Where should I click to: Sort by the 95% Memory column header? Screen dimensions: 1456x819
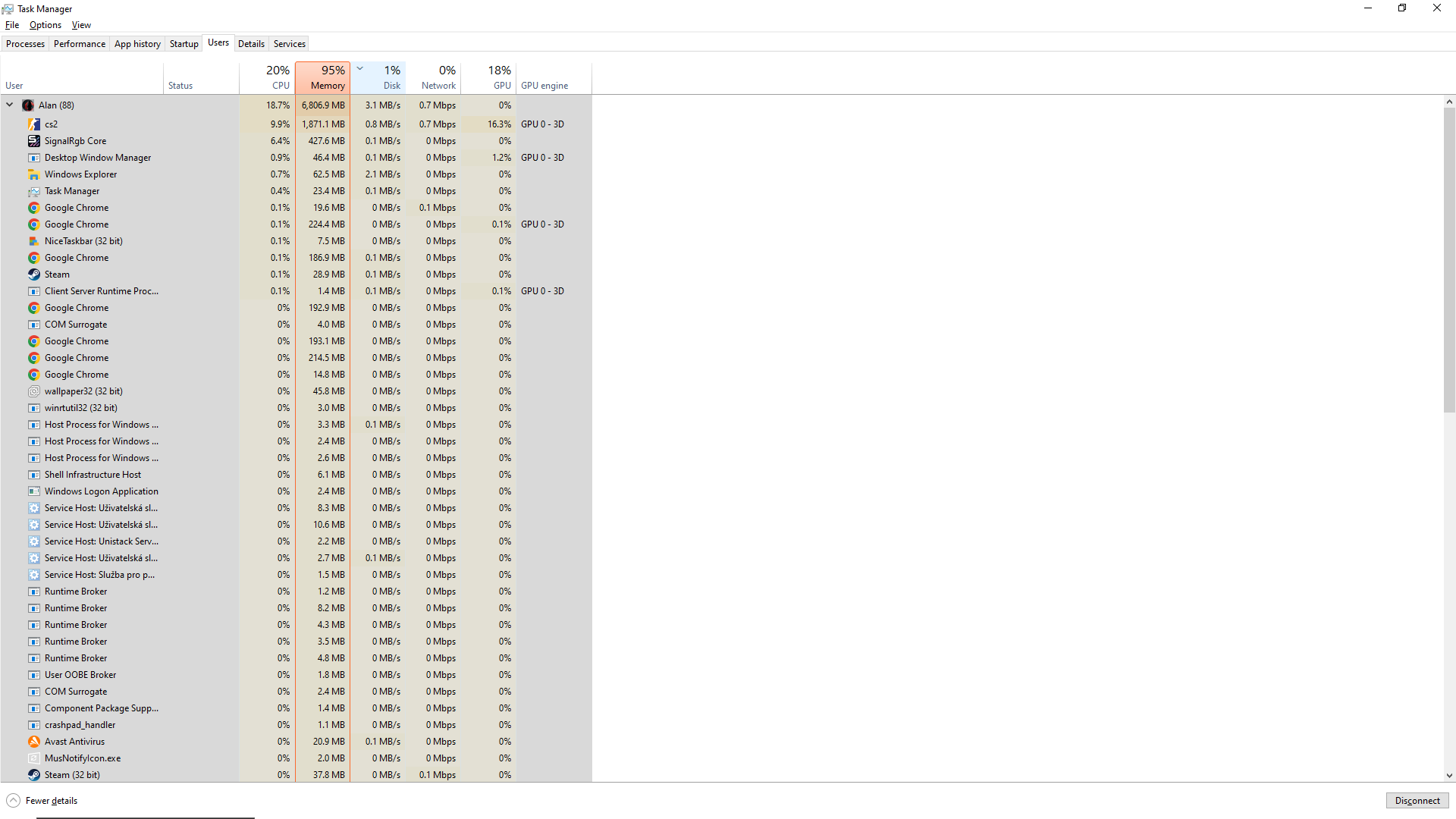[322, 77]
